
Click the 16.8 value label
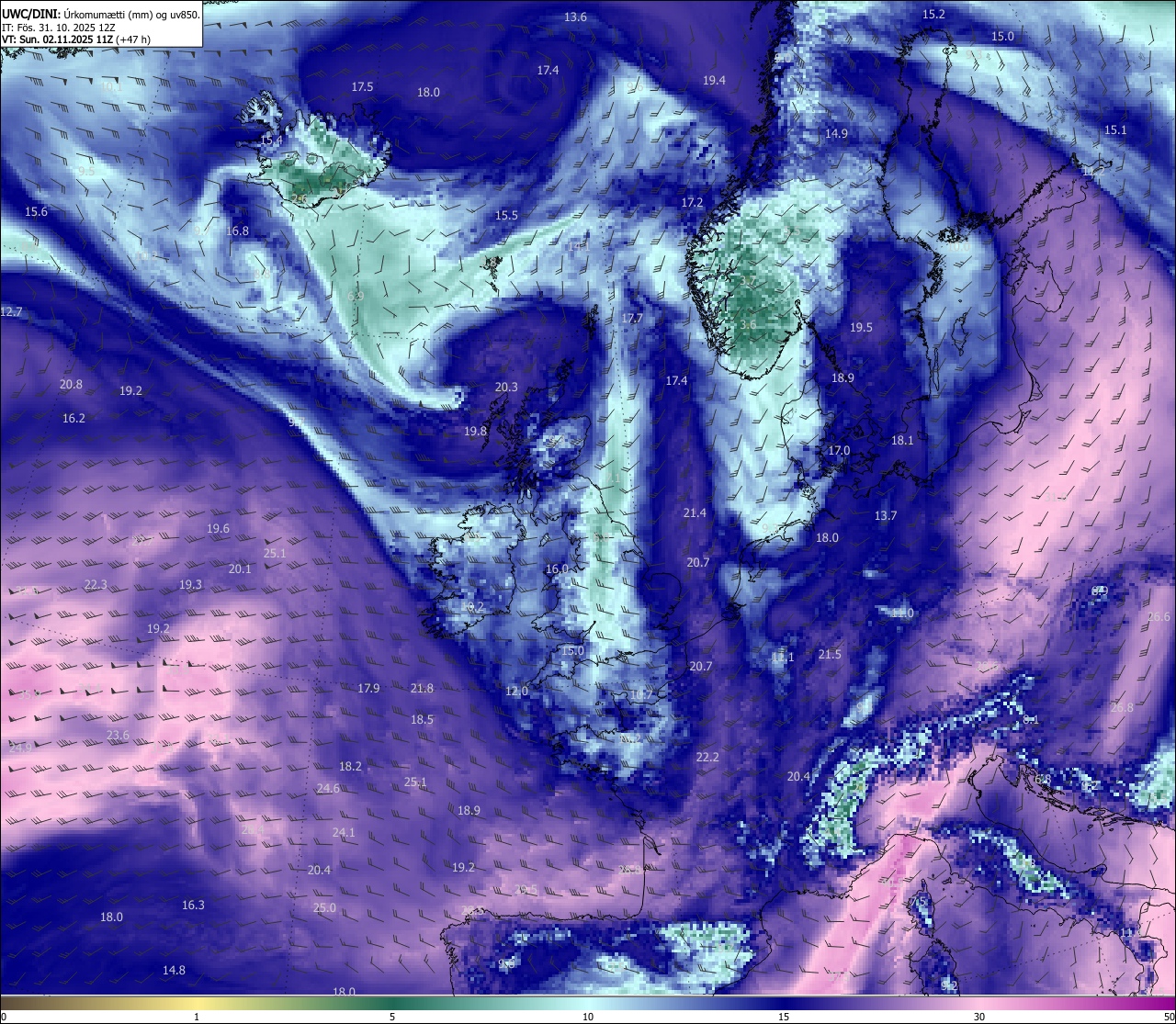coord(237,231)
